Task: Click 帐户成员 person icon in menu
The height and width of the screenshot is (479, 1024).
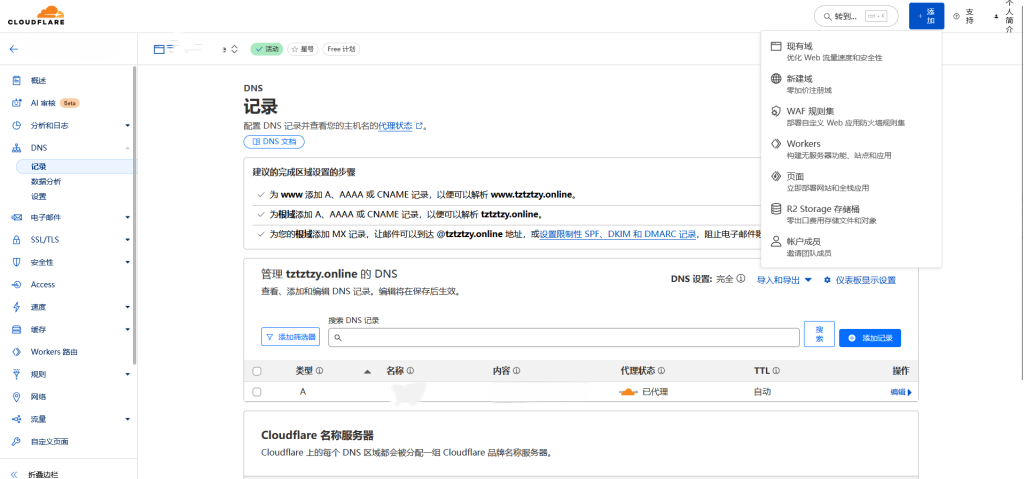Action: [776, 241]
